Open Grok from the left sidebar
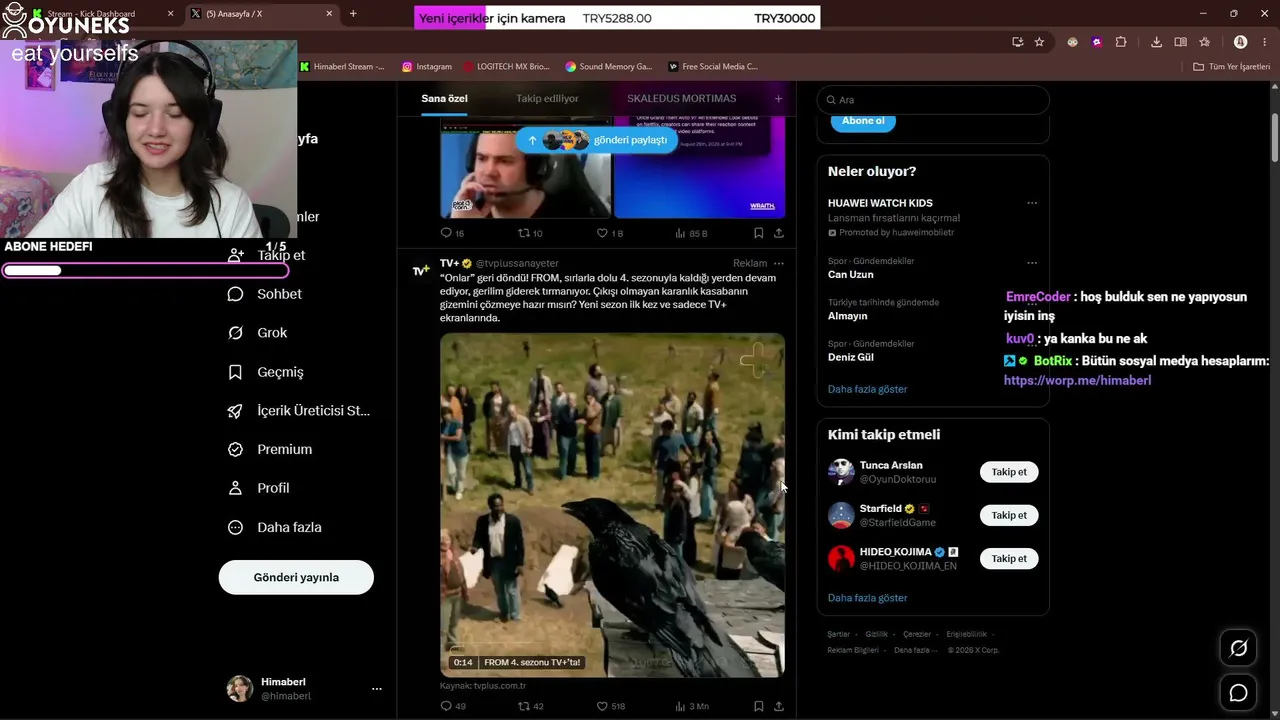 [x=236, y=333]
